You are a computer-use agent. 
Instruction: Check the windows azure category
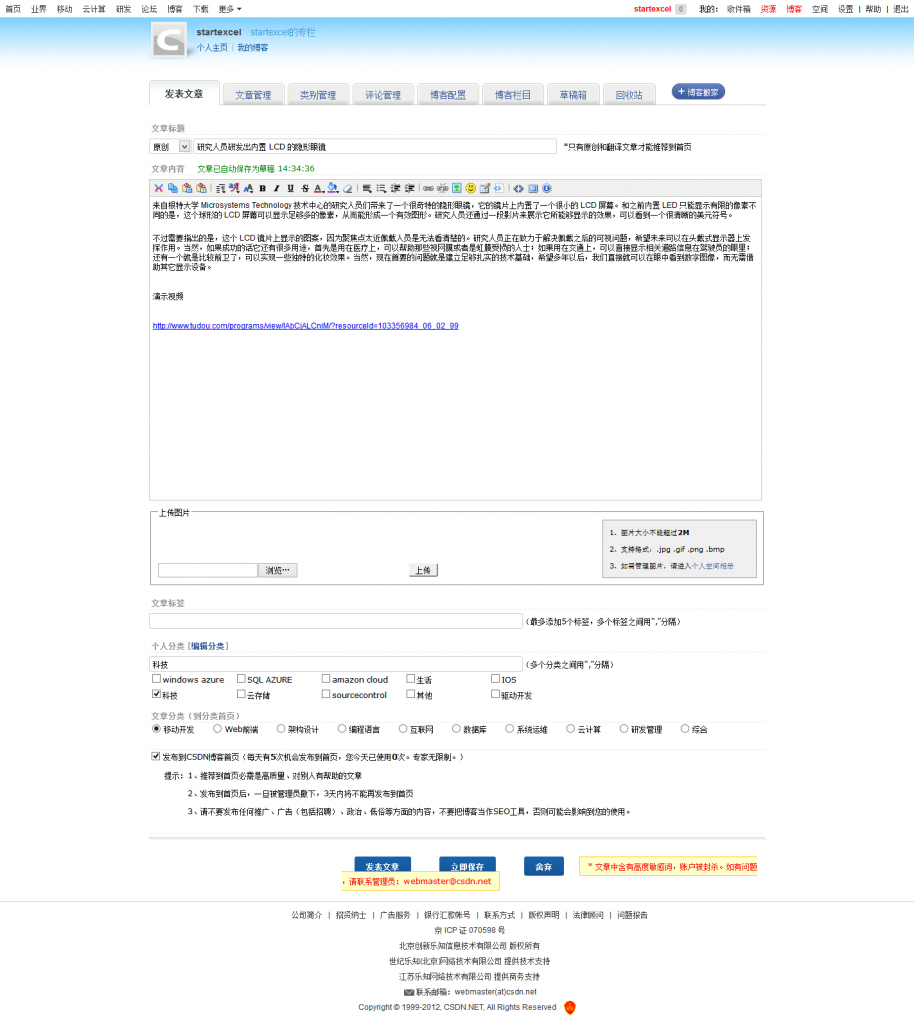[156, 679]
